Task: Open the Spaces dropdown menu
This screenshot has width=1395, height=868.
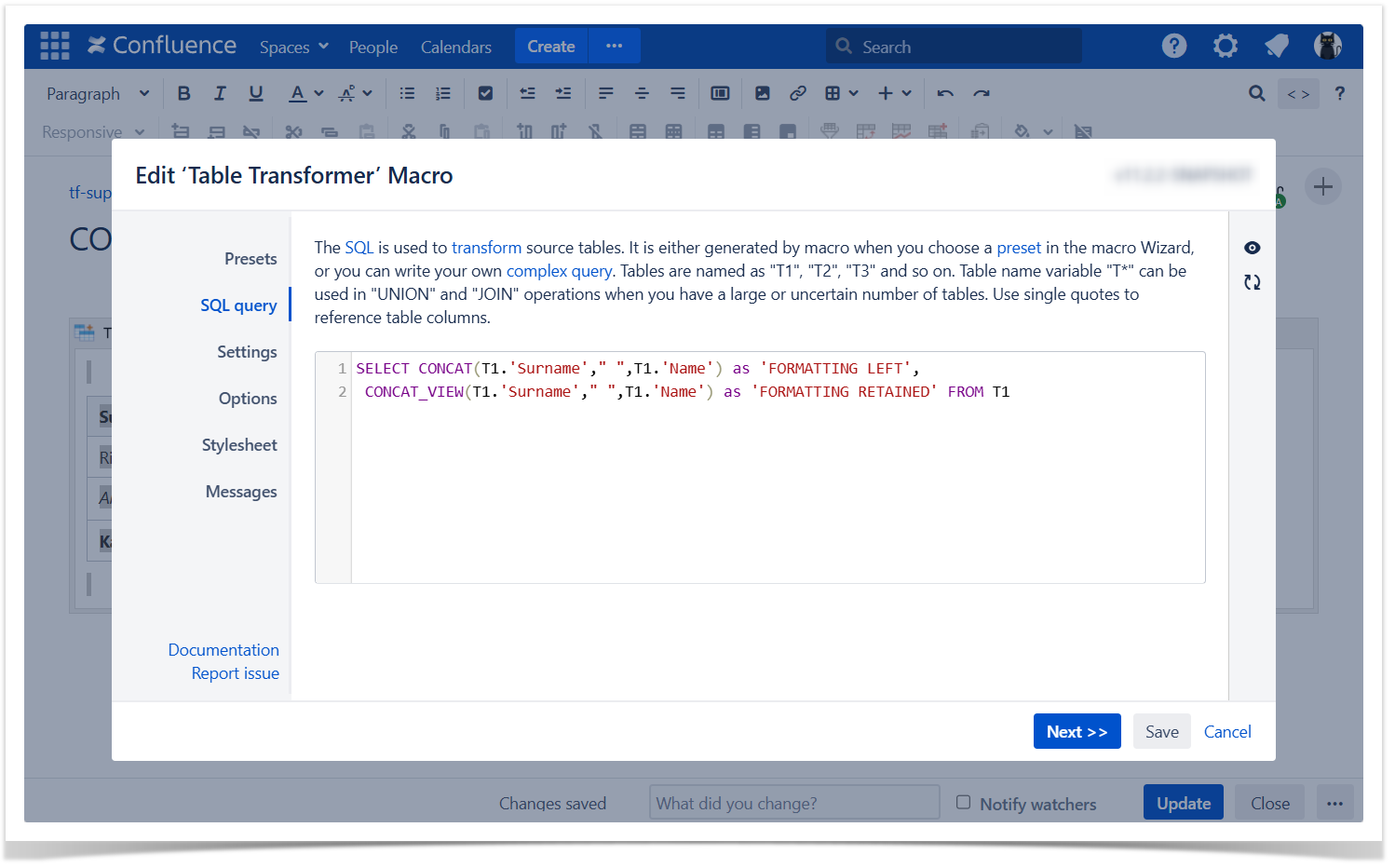Action: 293,47
